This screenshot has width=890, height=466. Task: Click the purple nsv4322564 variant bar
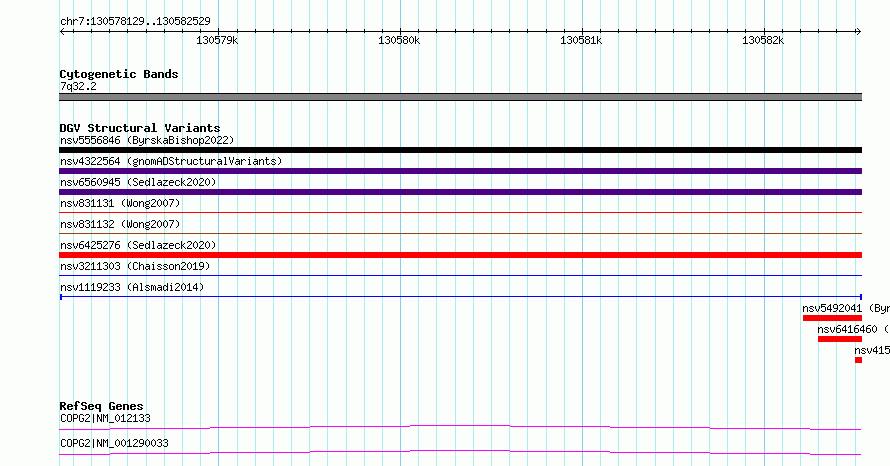460,171
